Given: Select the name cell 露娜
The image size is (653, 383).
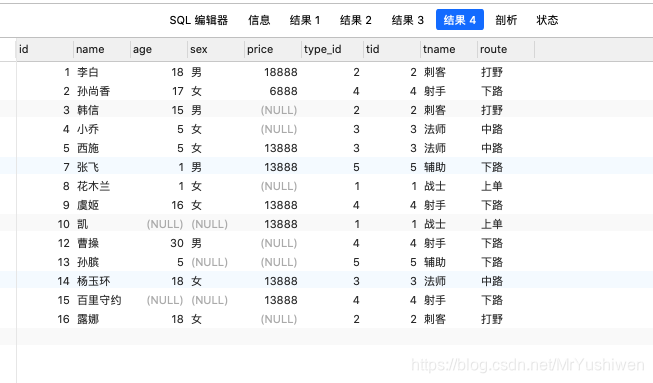Looking at the screenshot, I should click(88, 319).
